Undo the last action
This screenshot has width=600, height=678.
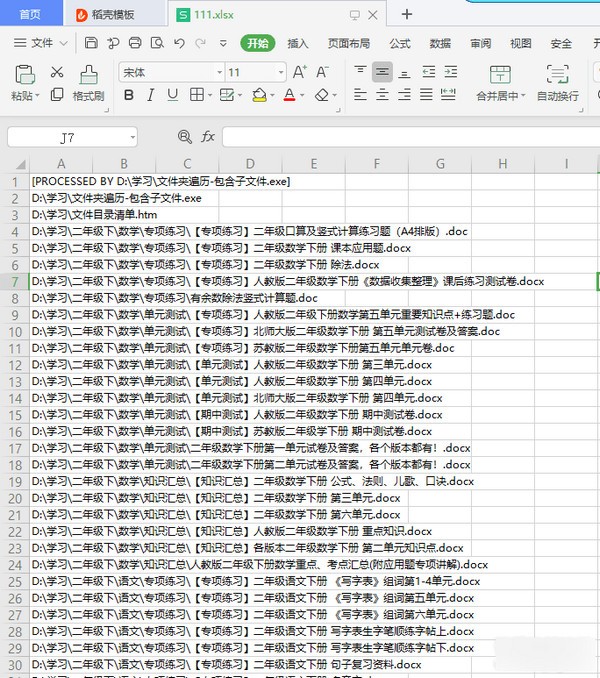(179, 43)
